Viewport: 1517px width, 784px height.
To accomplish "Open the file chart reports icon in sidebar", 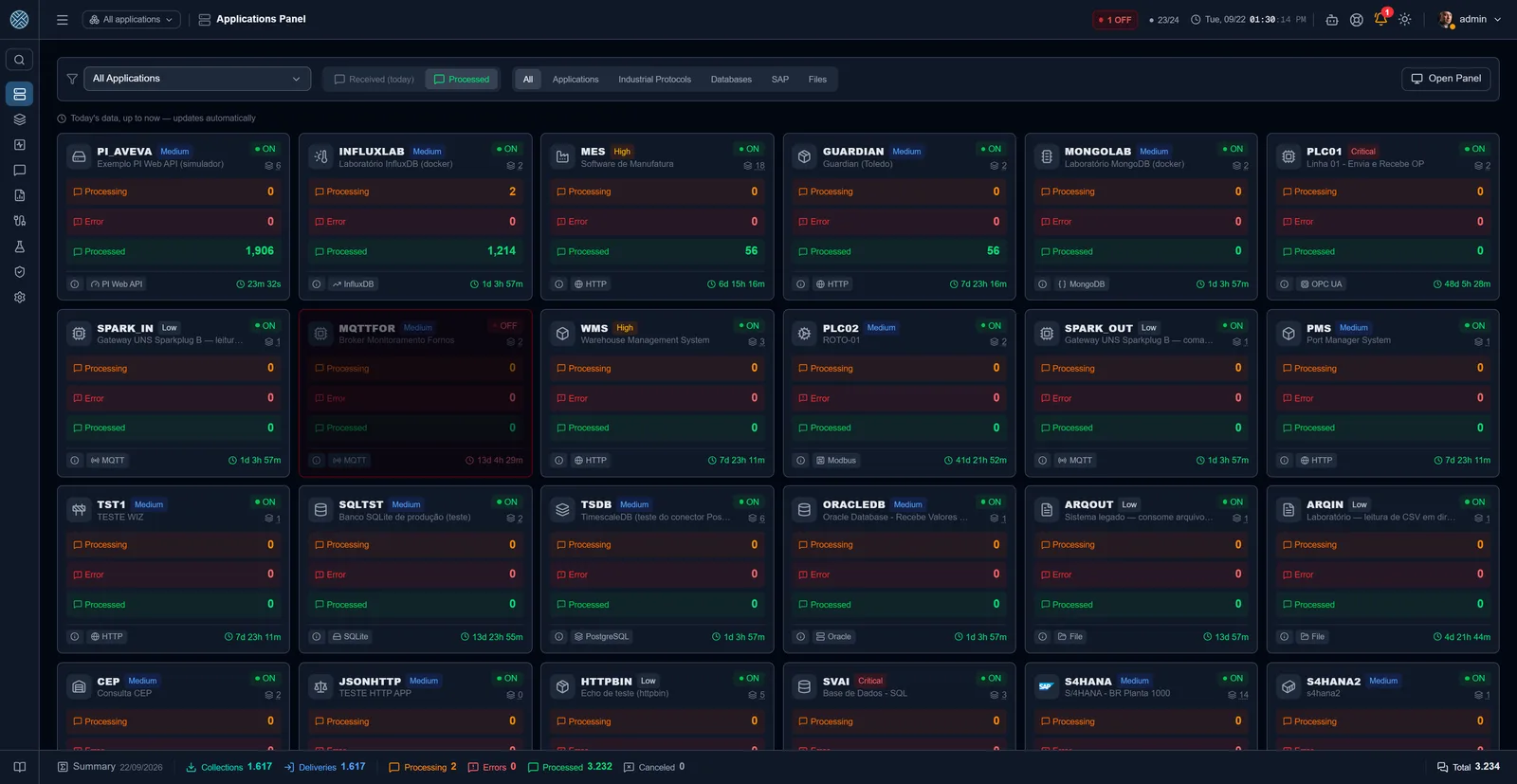I will (19, 195).
